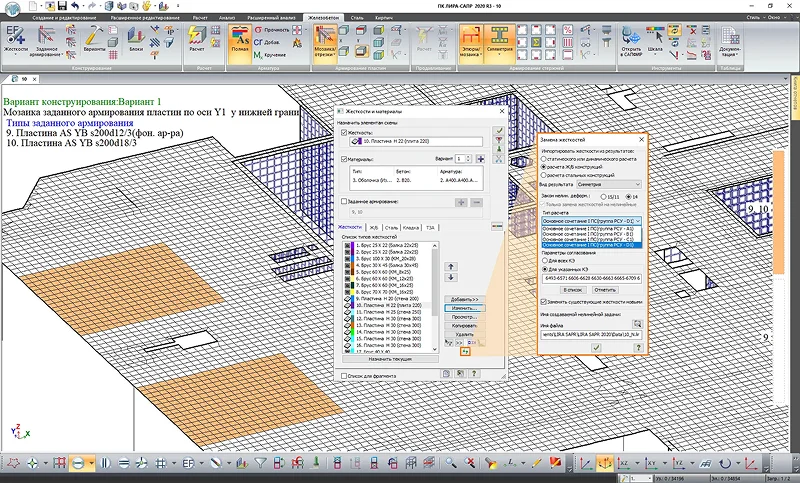Click the magnifier zoom icon in the bottom toolbar
This screenshot has width=800, height=483.
[x=450, y=463]
